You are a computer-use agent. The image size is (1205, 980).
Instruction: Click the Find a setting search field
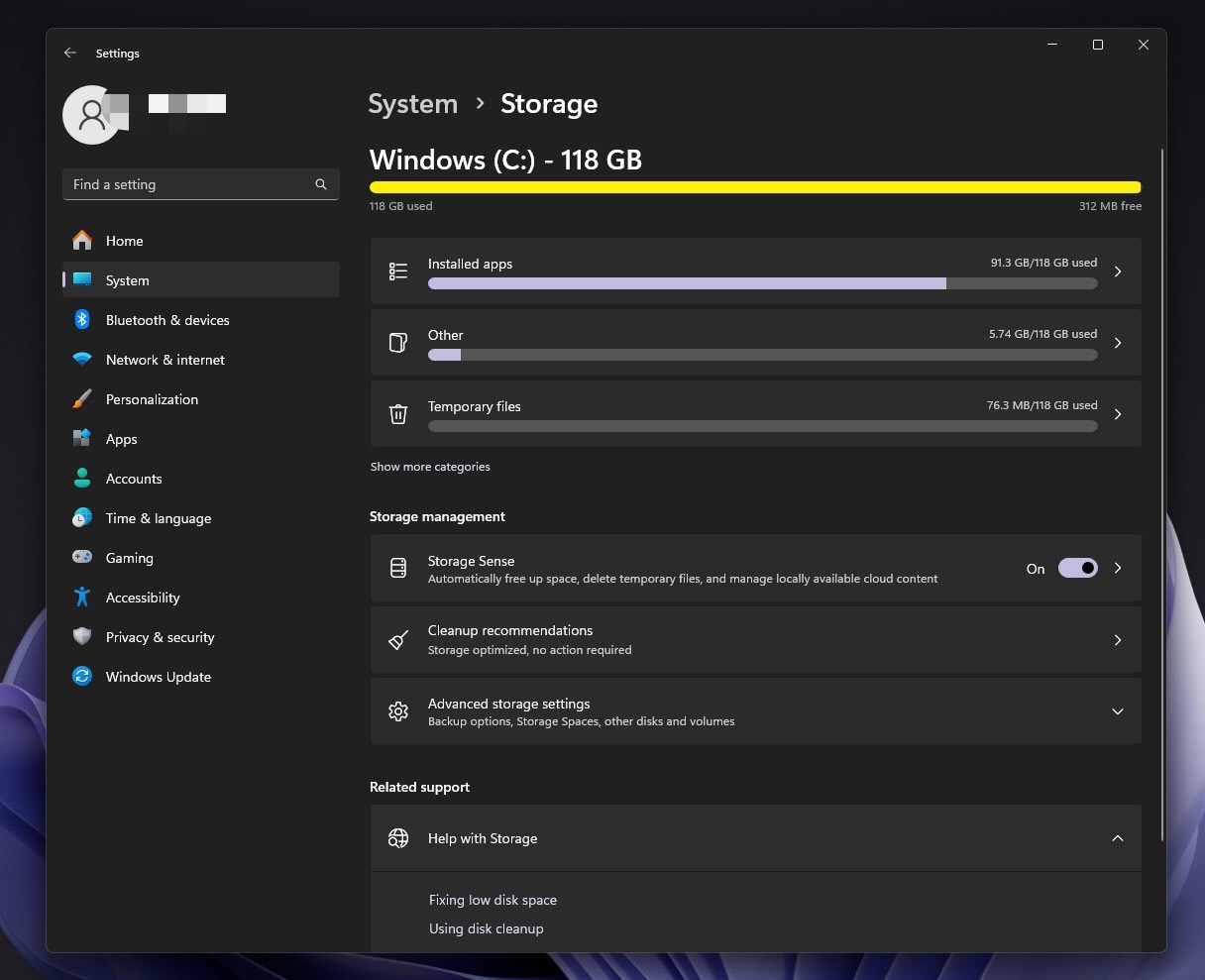(201, 184)
